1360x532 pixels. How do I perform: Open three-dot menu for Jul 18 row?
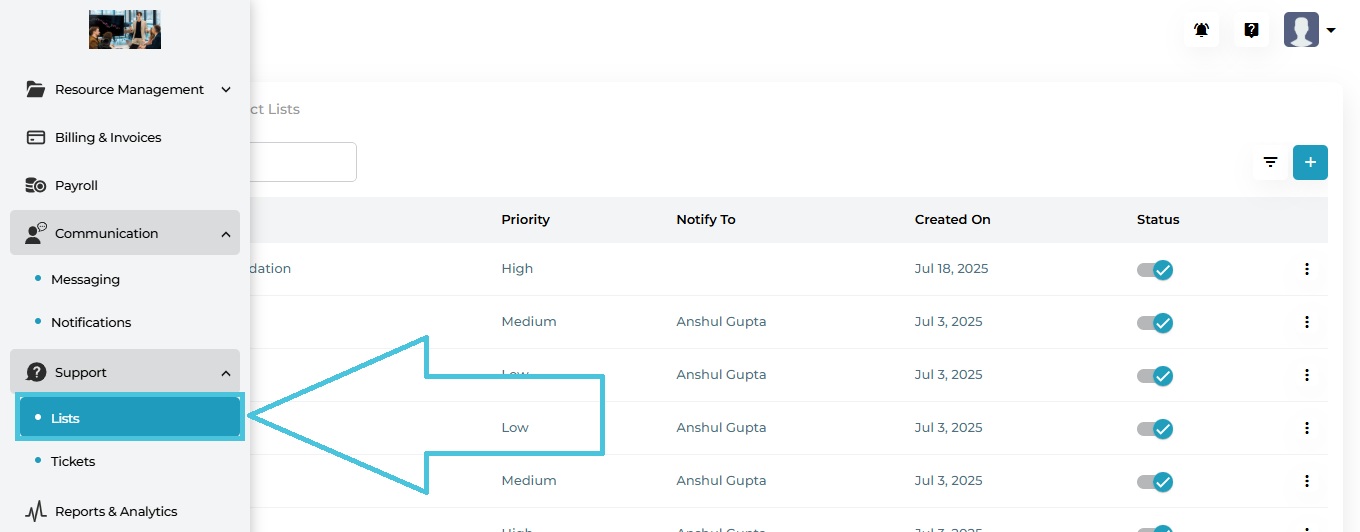[1306, 269]
